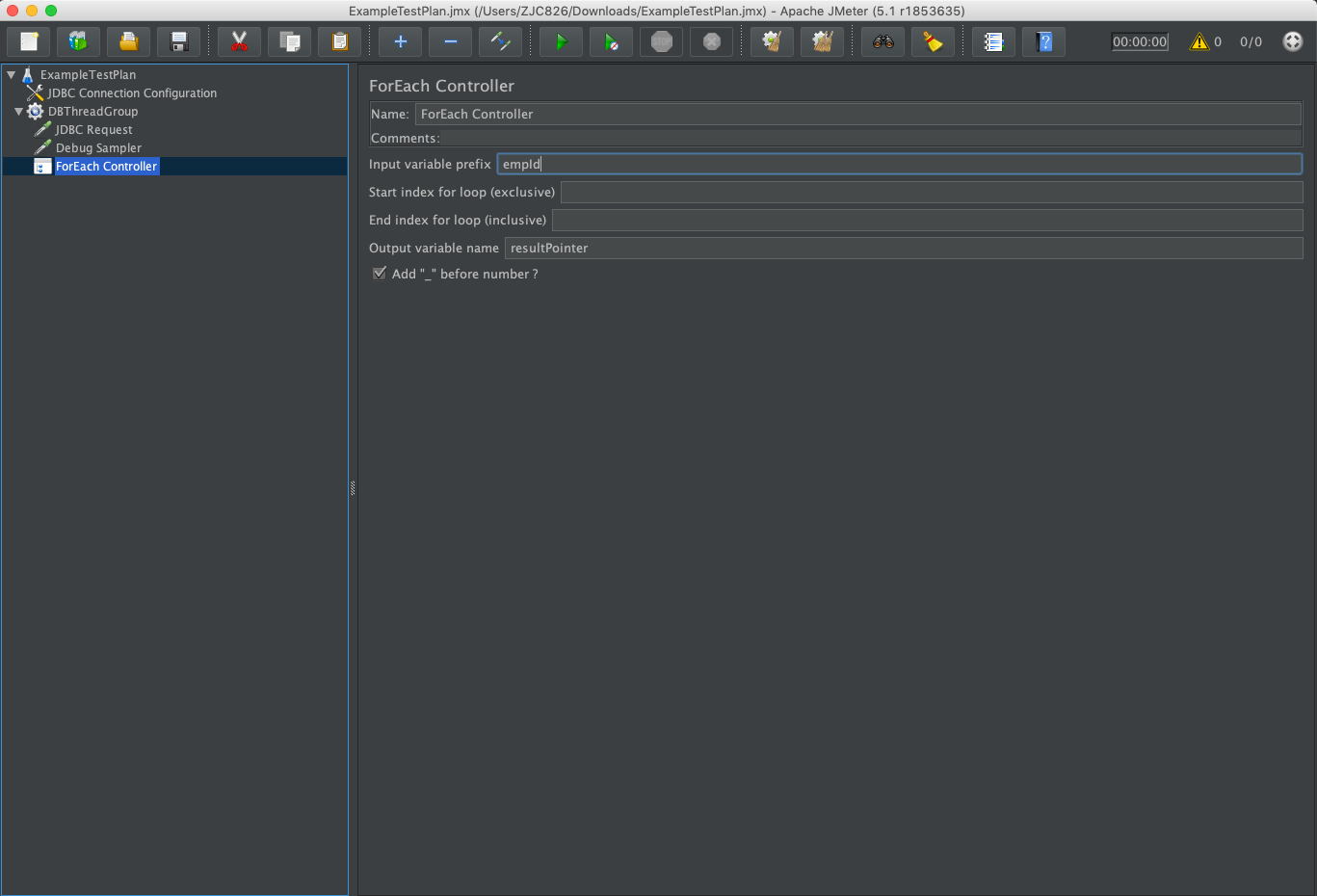
Task: Click the End index for loop field
Action: point(927,220)
